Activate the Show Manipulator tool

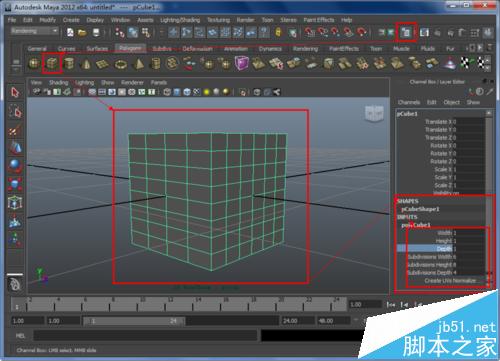(x=15, y=239)
